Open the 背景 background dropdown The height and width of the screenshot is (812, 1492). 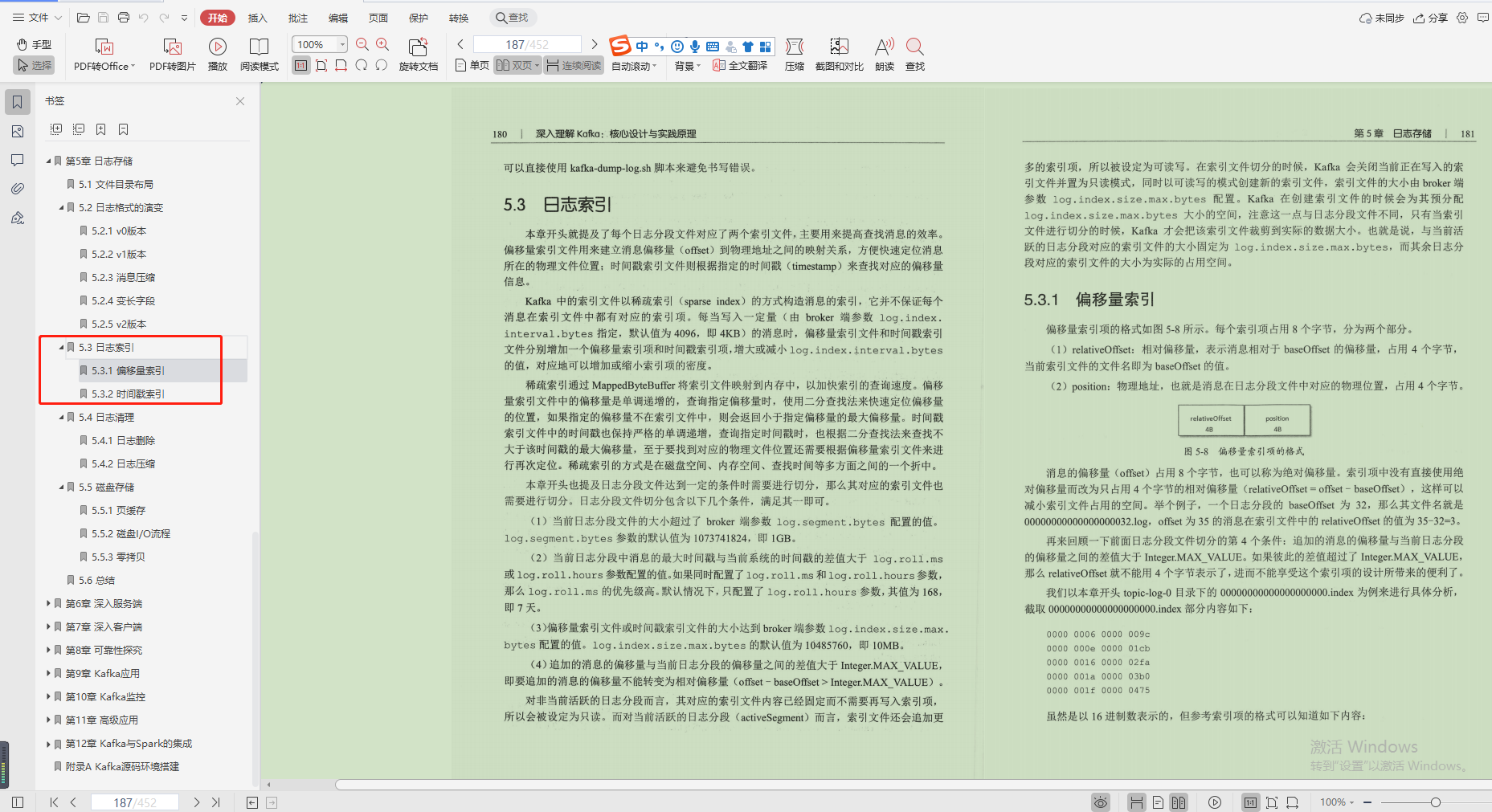(x=688, y=66)
